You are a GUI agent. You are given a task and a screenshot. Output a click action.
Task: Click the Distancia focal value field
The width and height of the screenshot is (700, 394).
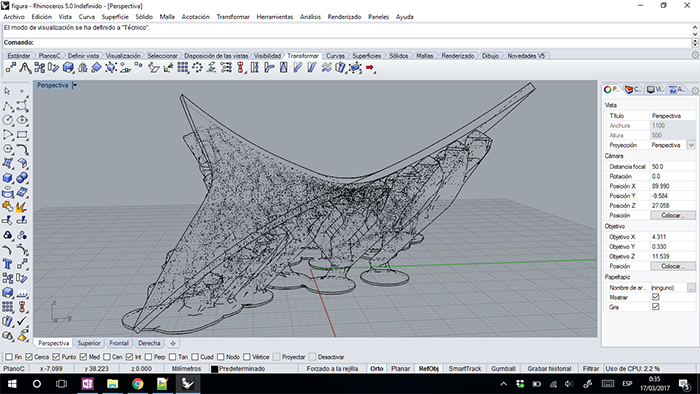click(673, 166)
